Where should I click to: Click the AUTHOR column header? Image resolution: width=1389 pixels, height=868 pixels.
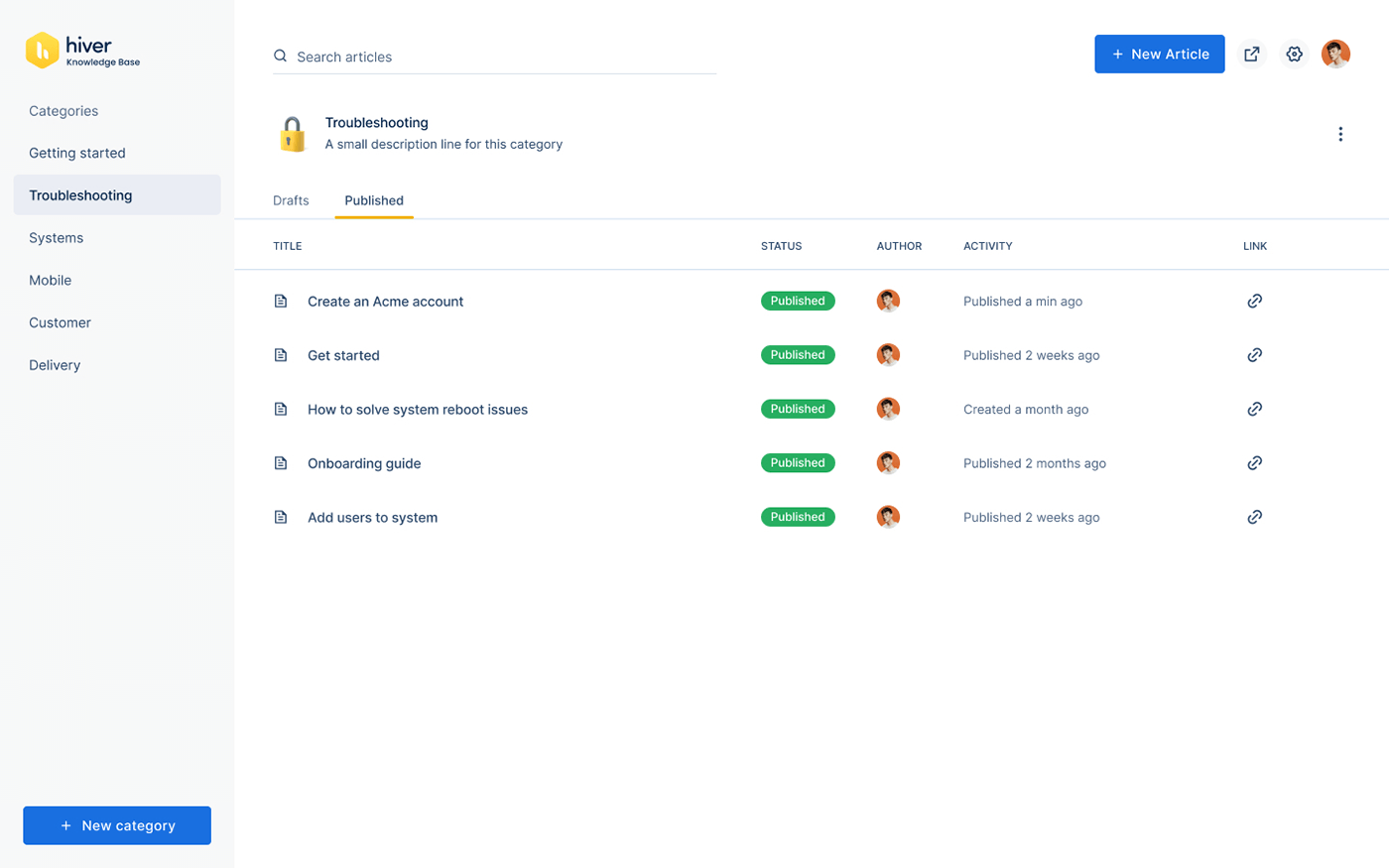[x=899, y=246]
